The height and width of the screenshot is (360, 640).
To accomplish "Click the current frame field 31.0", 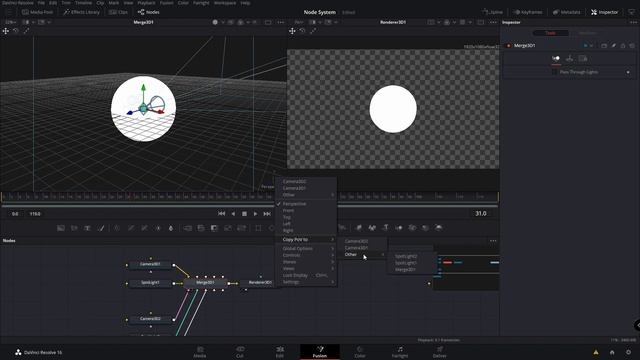I will (481, 213).
